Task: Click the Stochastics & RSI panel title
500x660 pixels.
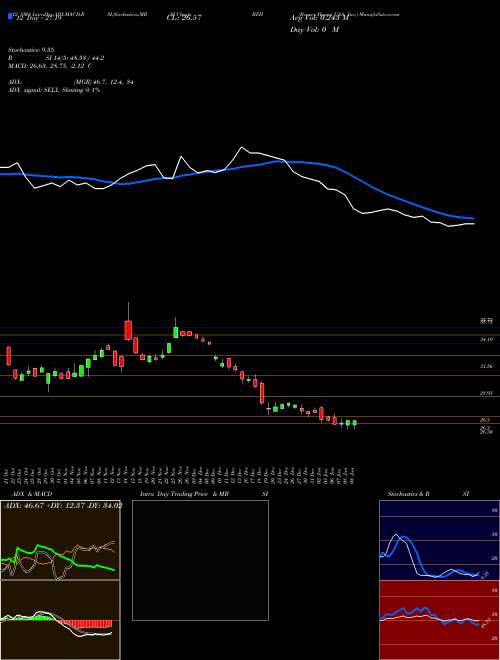Action: coord(428,494)
